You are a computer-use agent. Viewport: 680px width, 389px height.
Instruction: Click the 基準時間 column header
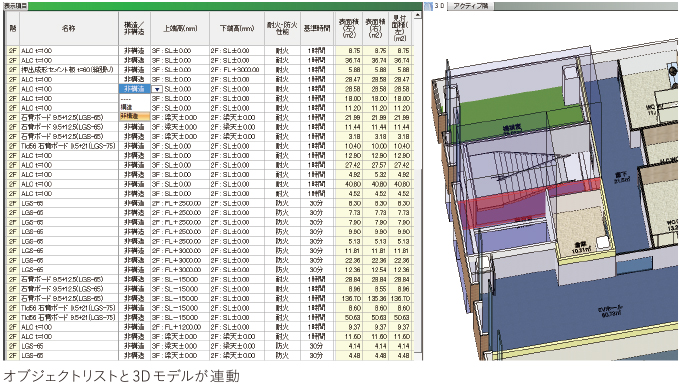coord(317,28)
